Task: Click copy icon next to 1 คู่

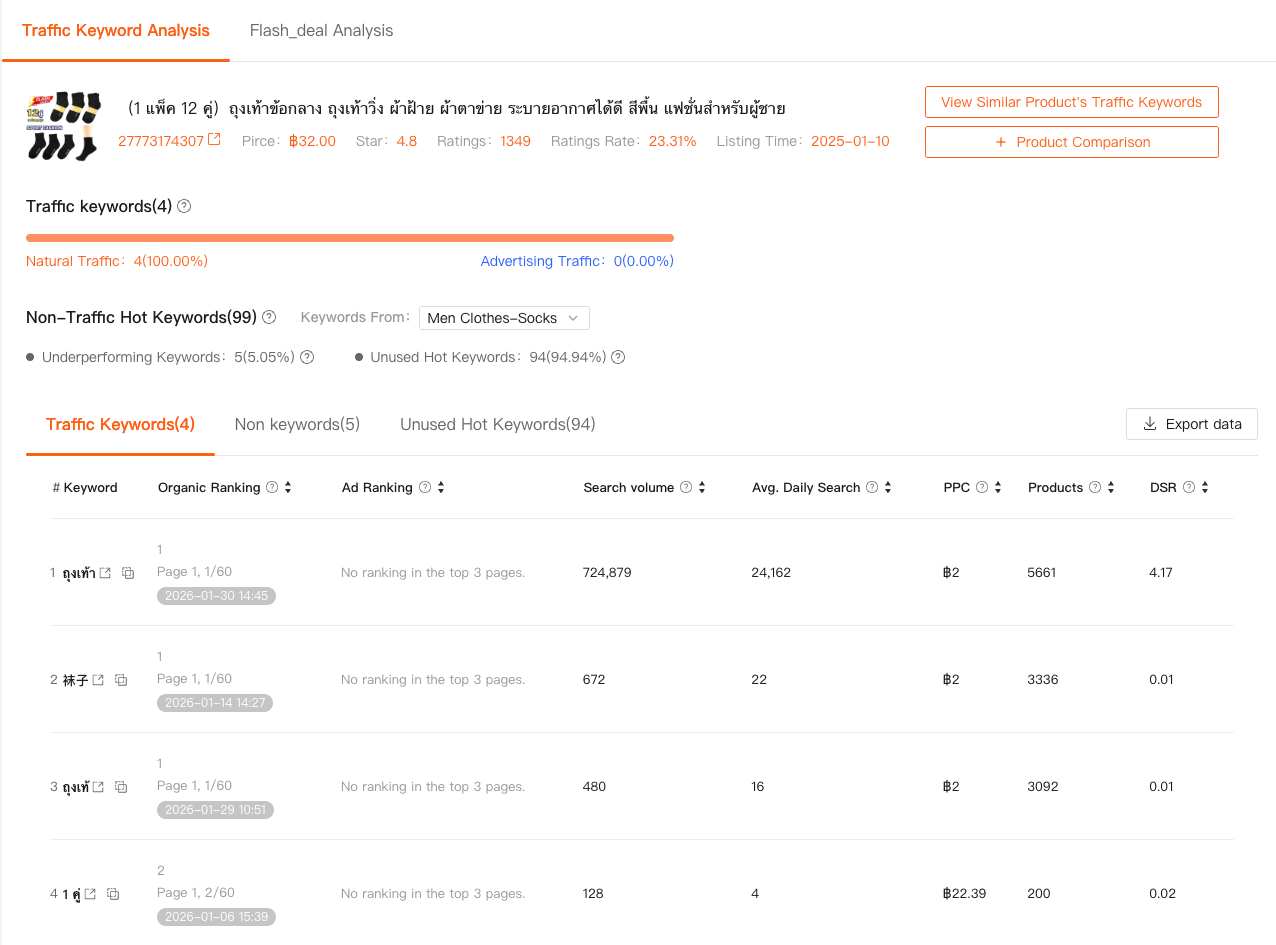Action: click(x=113, y=894)
